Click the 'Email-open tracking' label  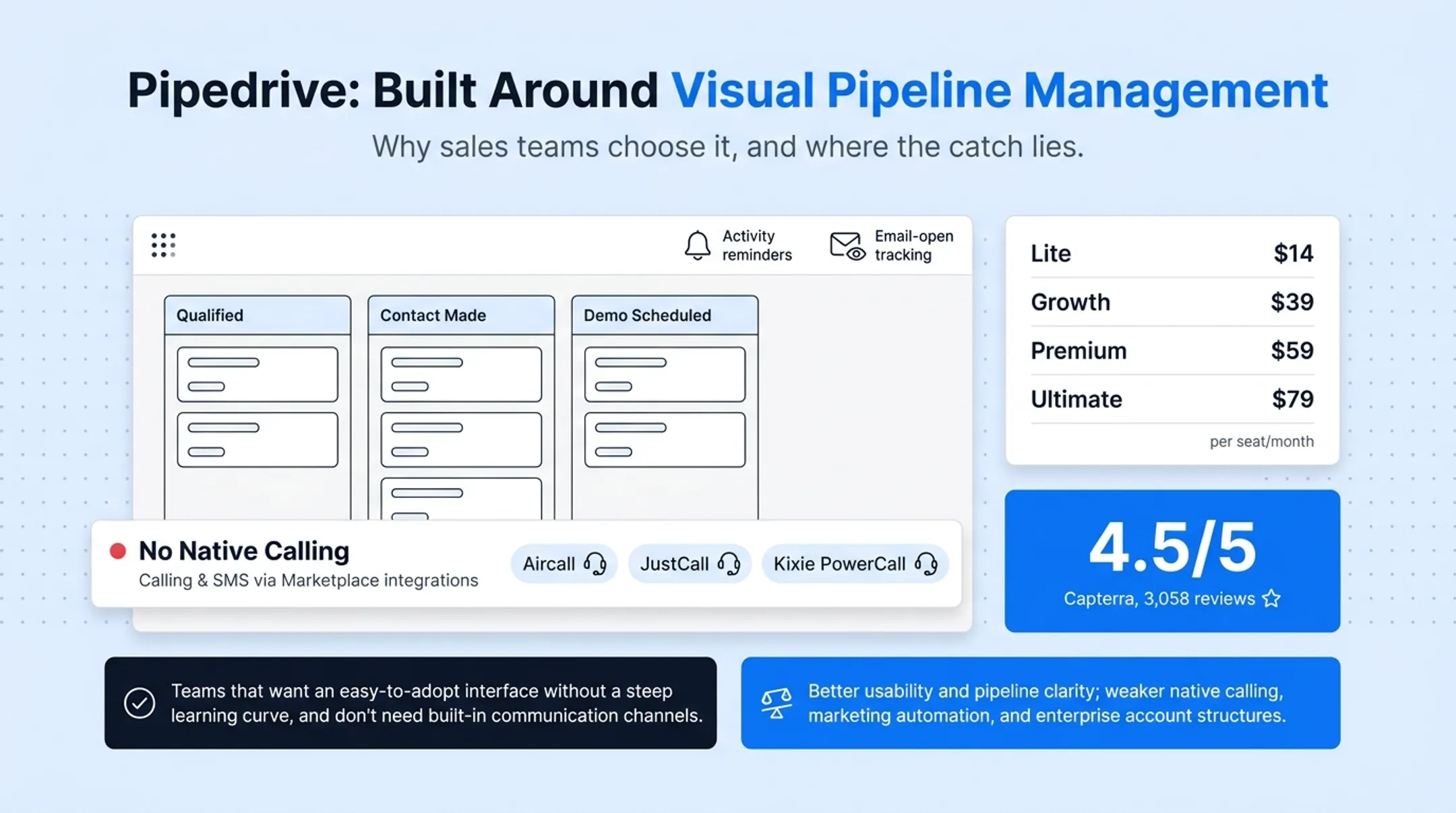914,245
